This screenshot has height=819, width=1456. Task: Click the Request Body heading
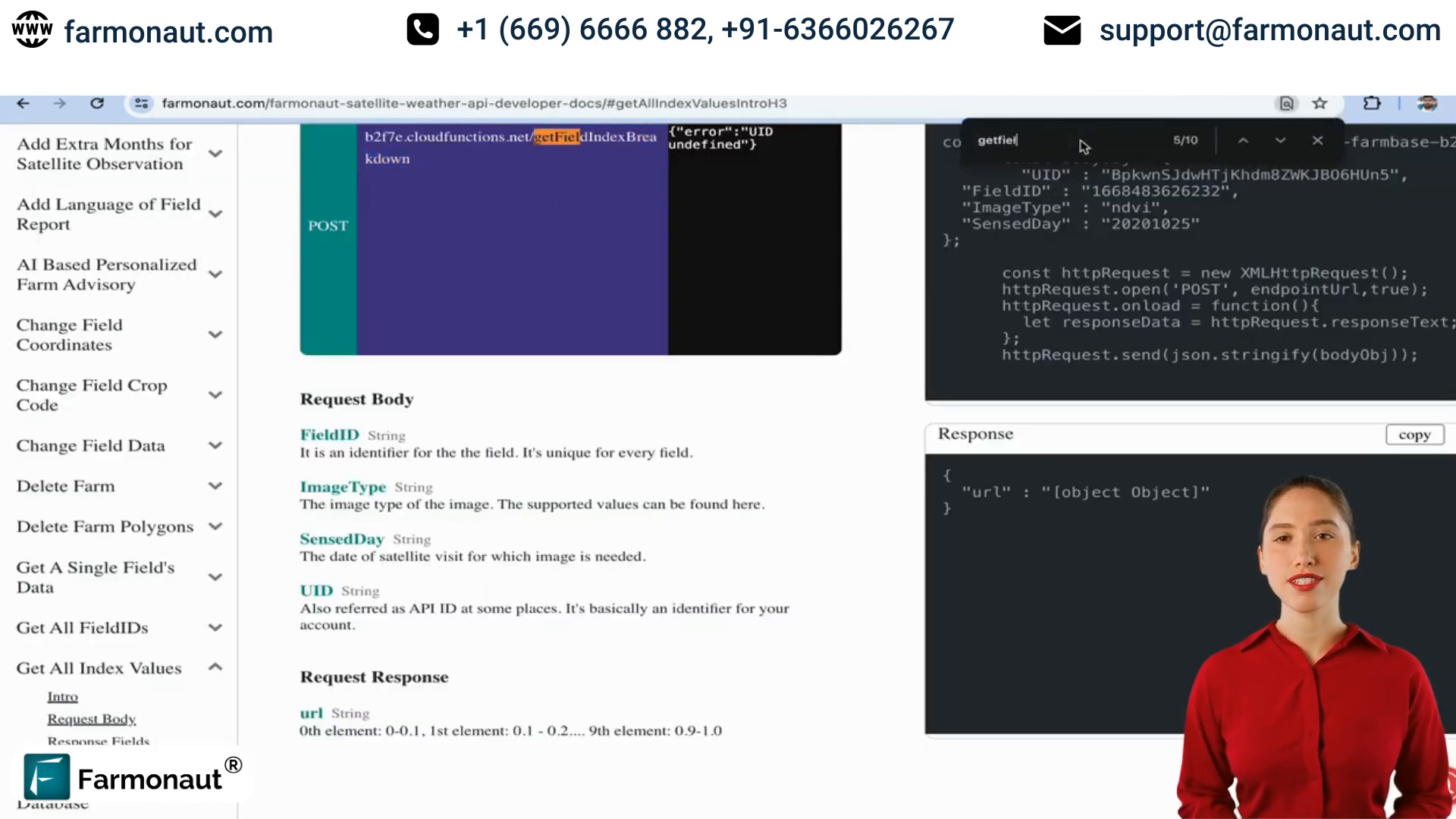click(x=356, y=399)
